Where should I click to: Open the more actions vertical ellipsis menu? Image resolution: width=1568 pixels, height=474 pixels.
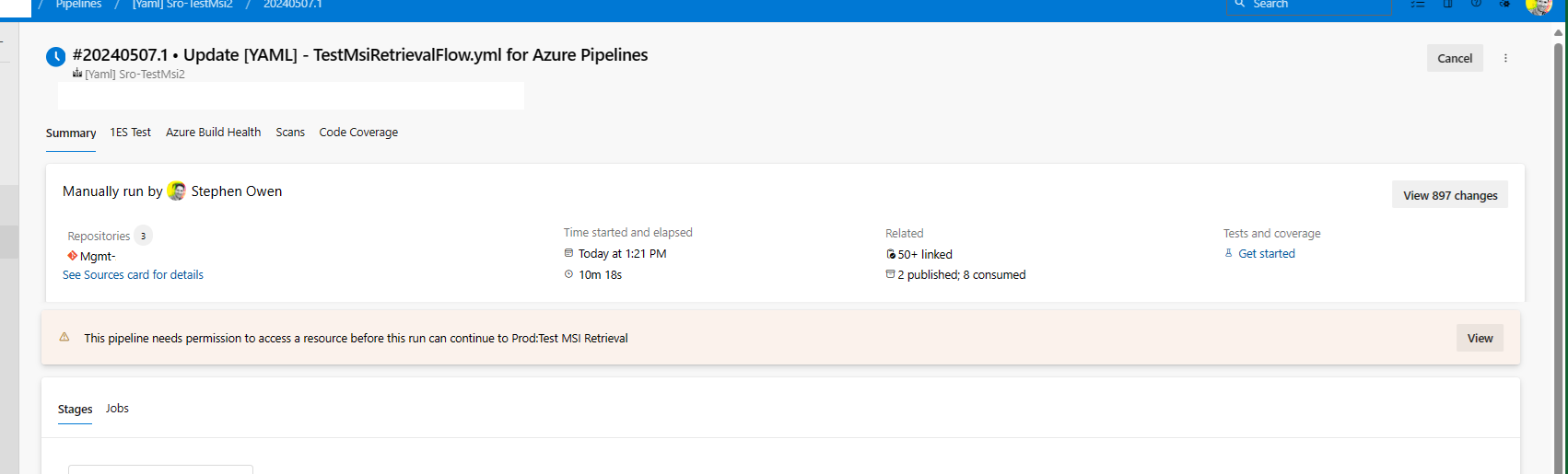click(x=1505, y=58)
